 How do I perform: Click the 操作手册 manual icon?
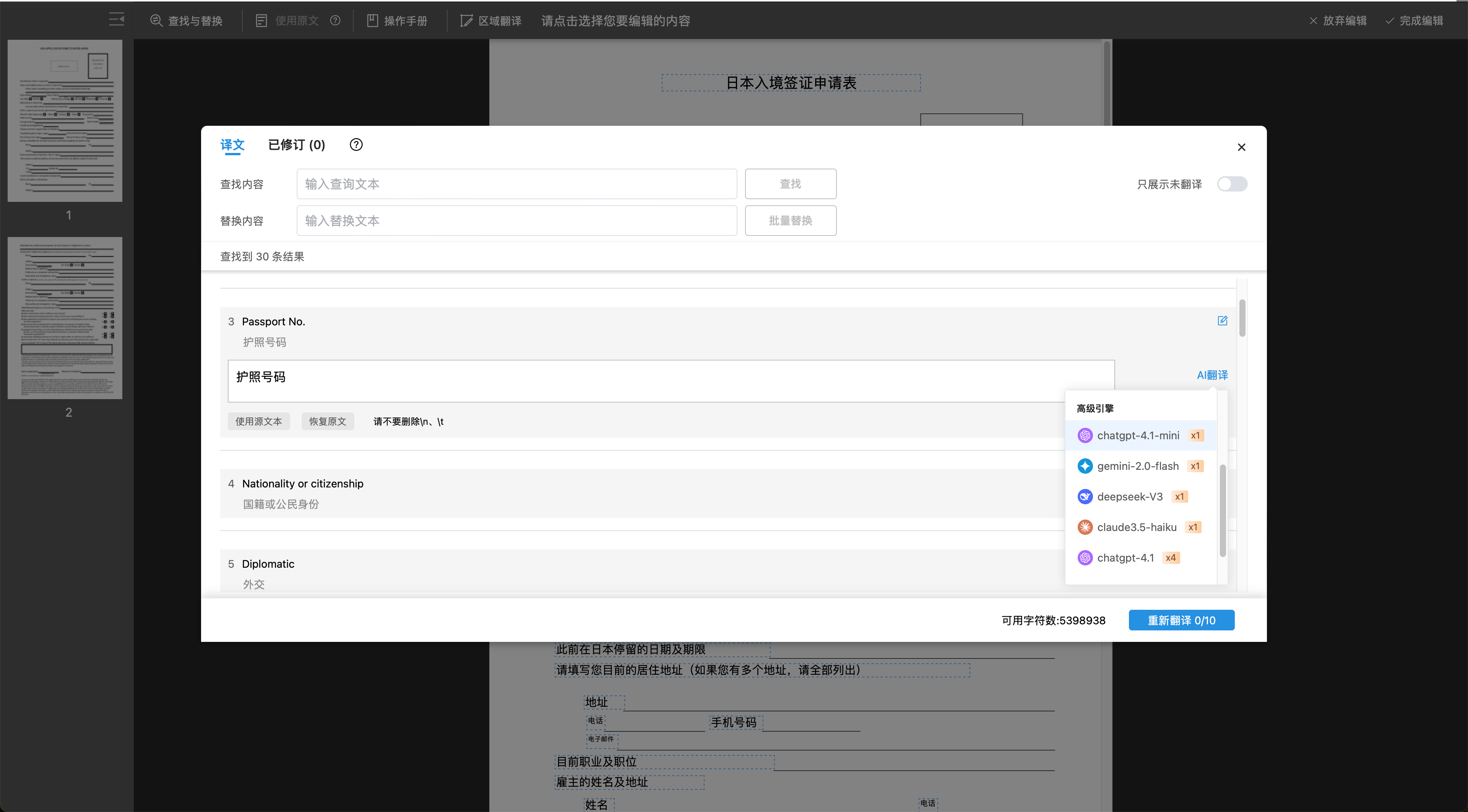click(372, 21)
